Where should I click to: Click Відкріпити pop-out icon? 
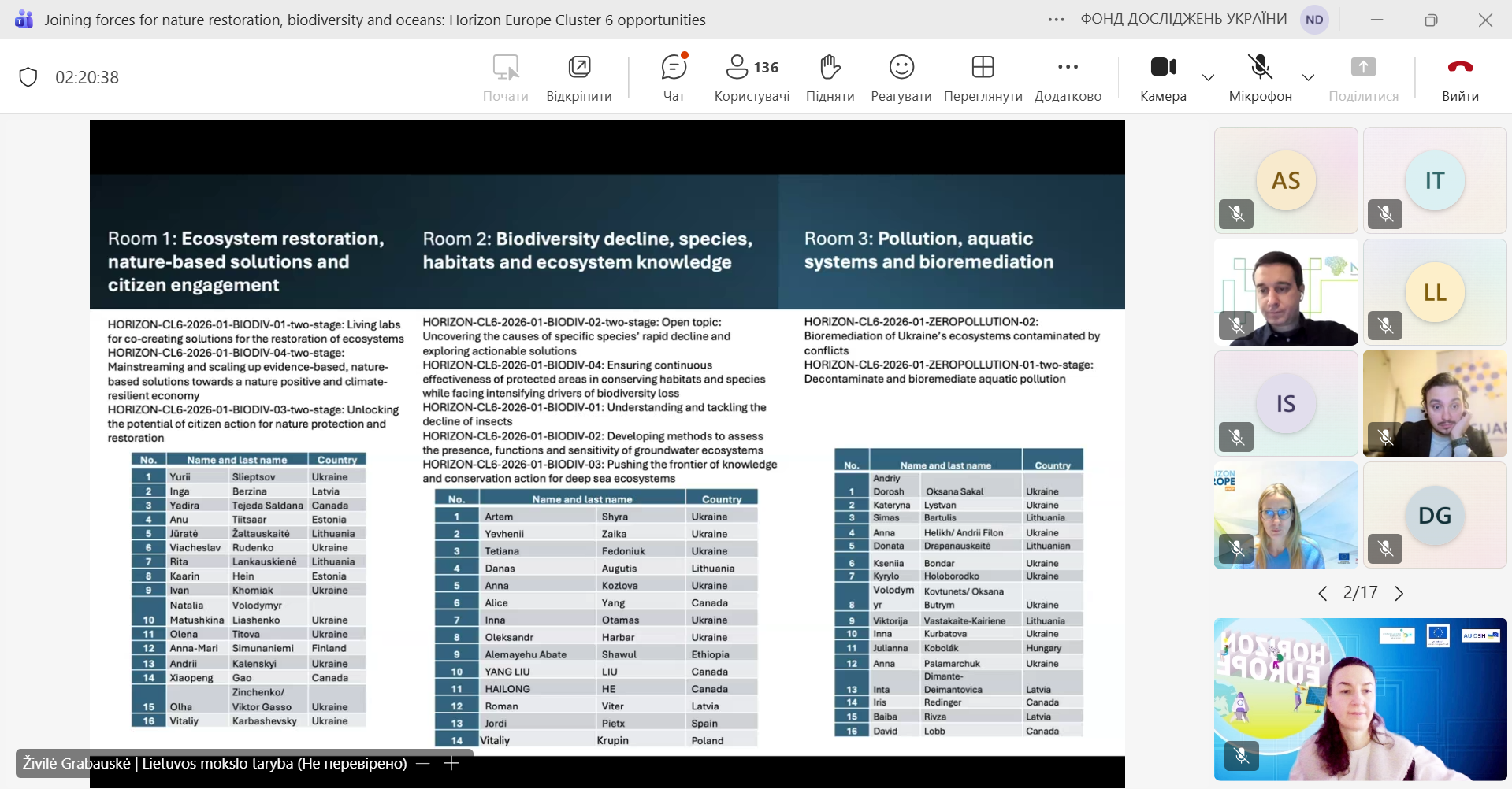click(579, 77)
